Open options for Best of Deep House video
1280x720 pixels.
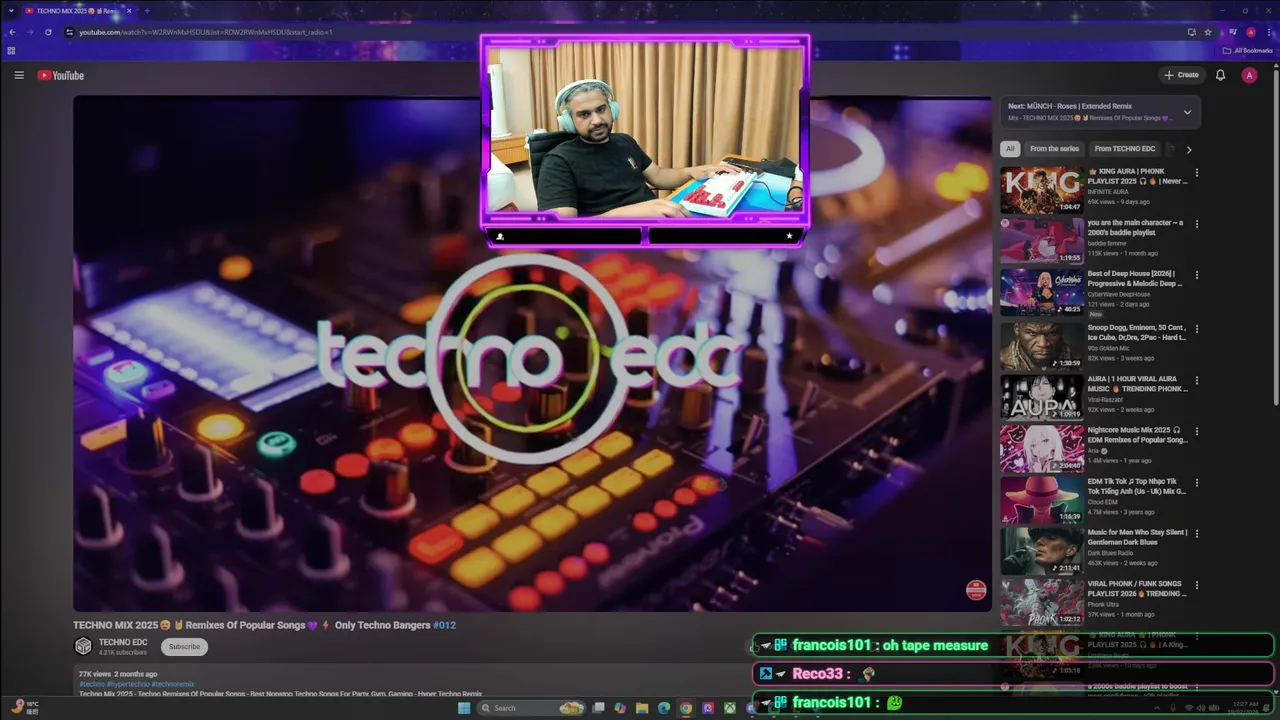pos(1196,275)
